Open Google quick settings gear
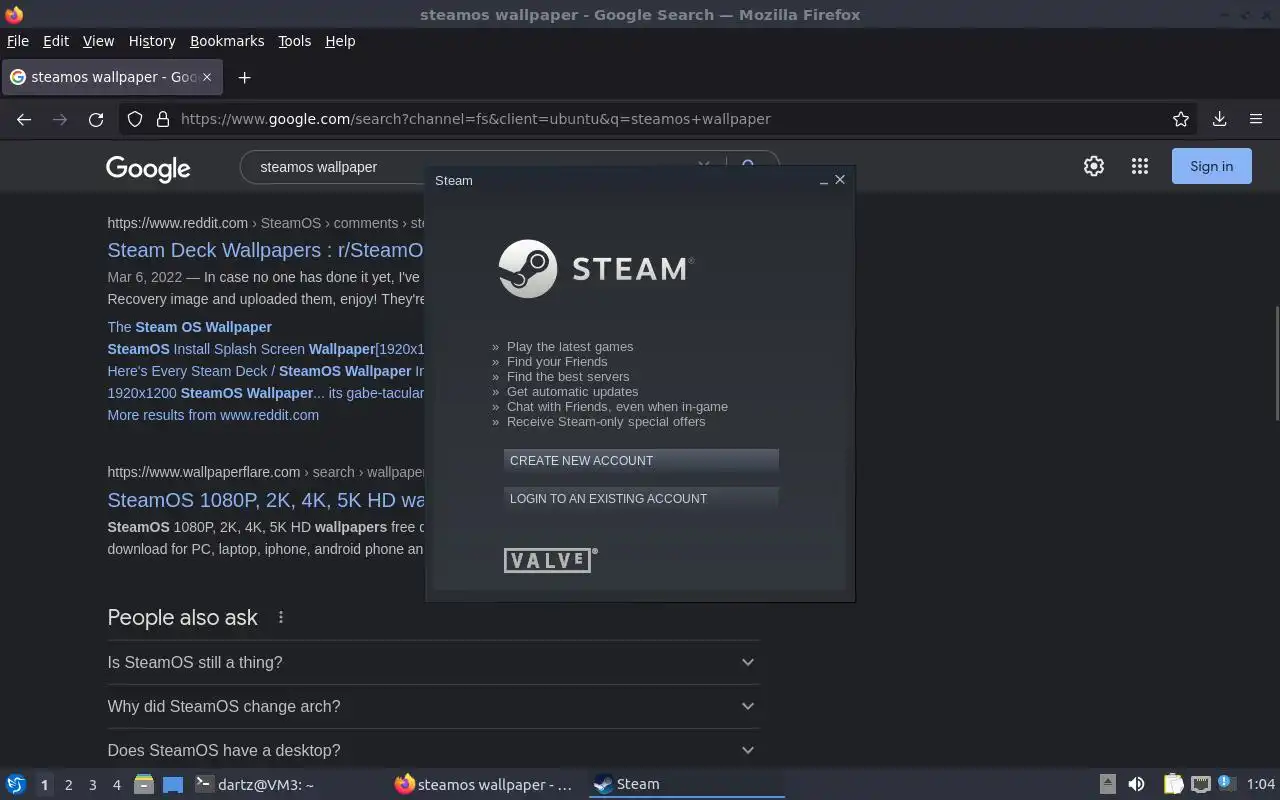The image size is (1280, 800). tap(1094, 166)
